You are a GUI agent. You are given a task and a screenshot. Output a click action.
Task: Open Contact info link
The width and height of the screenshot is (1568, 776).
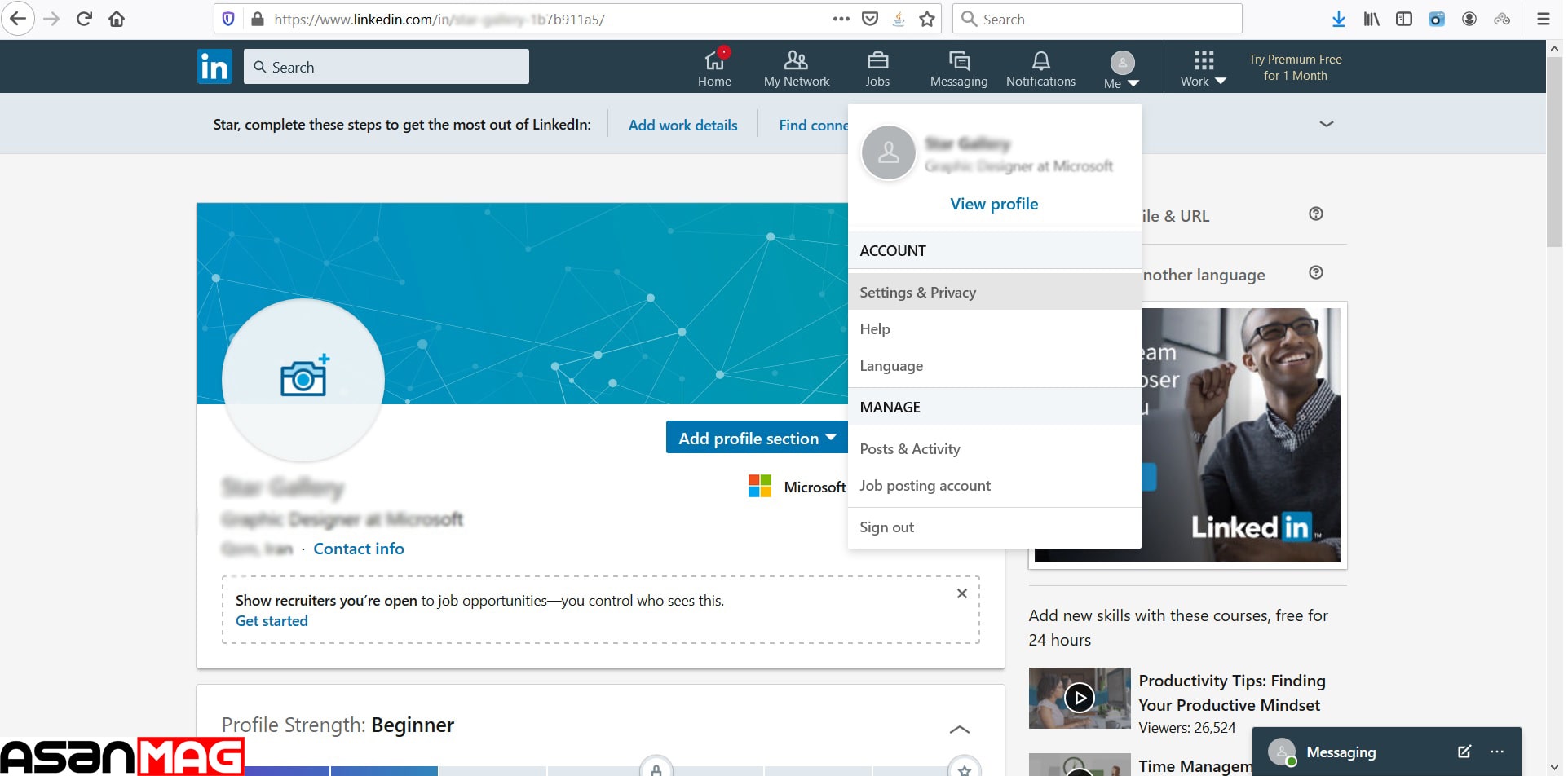[x=359, y=549]
